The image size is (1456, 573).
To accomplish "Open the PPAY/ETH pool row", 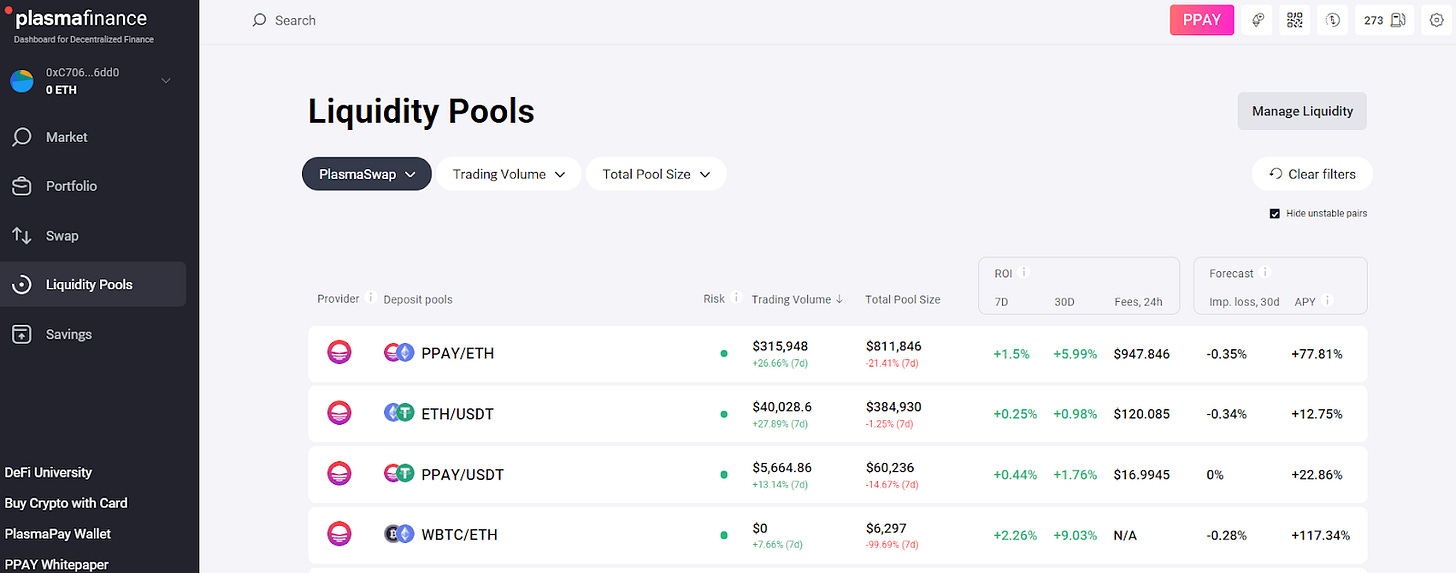I will [838, 354].
